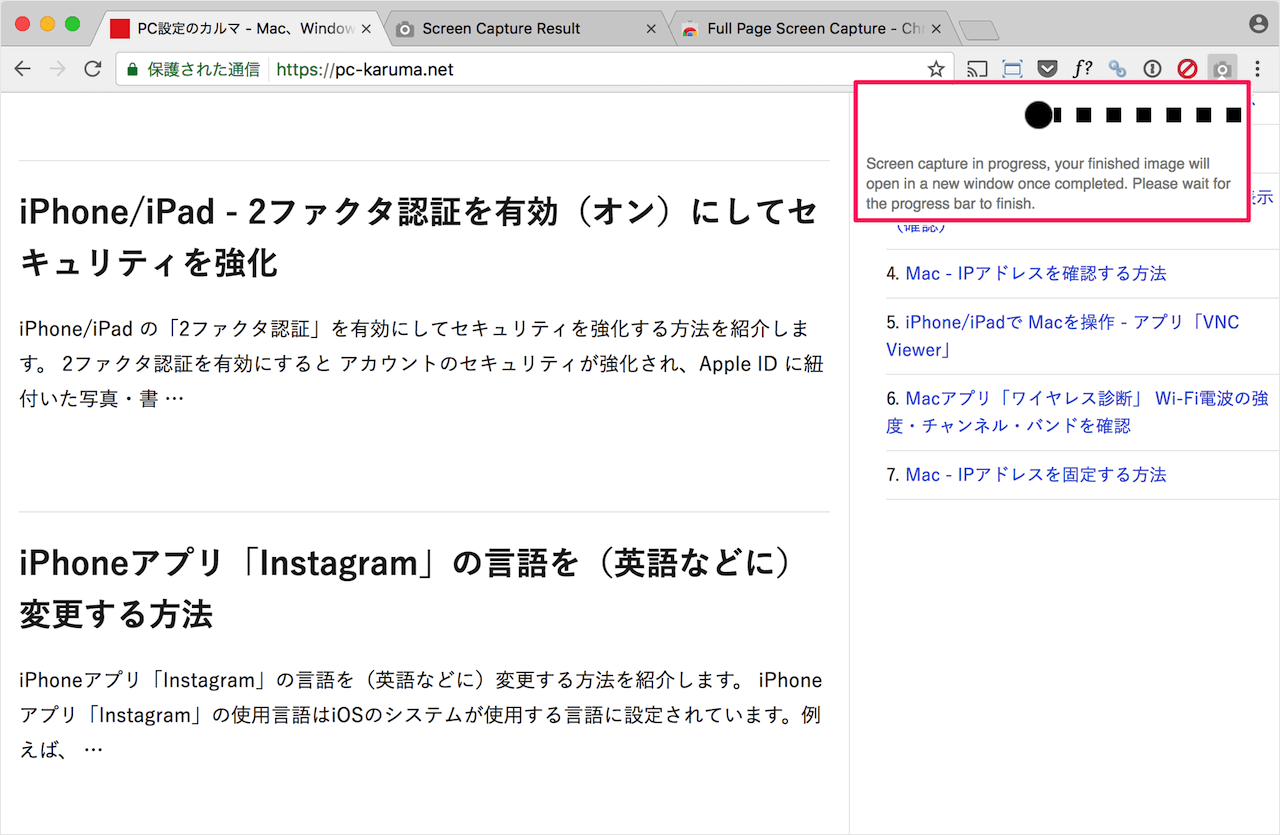Reload the current page
1280x835 pixels.
click(x=93, y=69)
